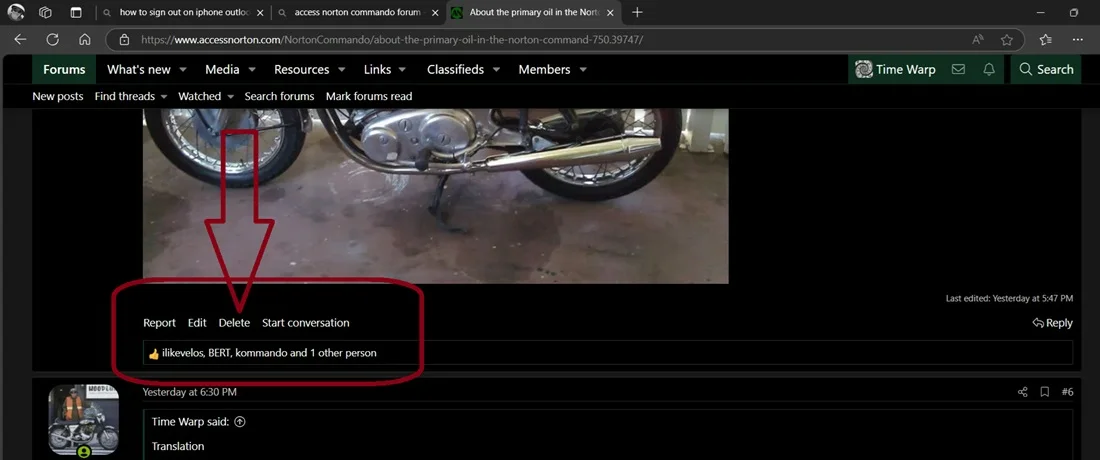Share post #6 via the share icon
This screenshot has height=460, width=1100.
(1022, 392)
